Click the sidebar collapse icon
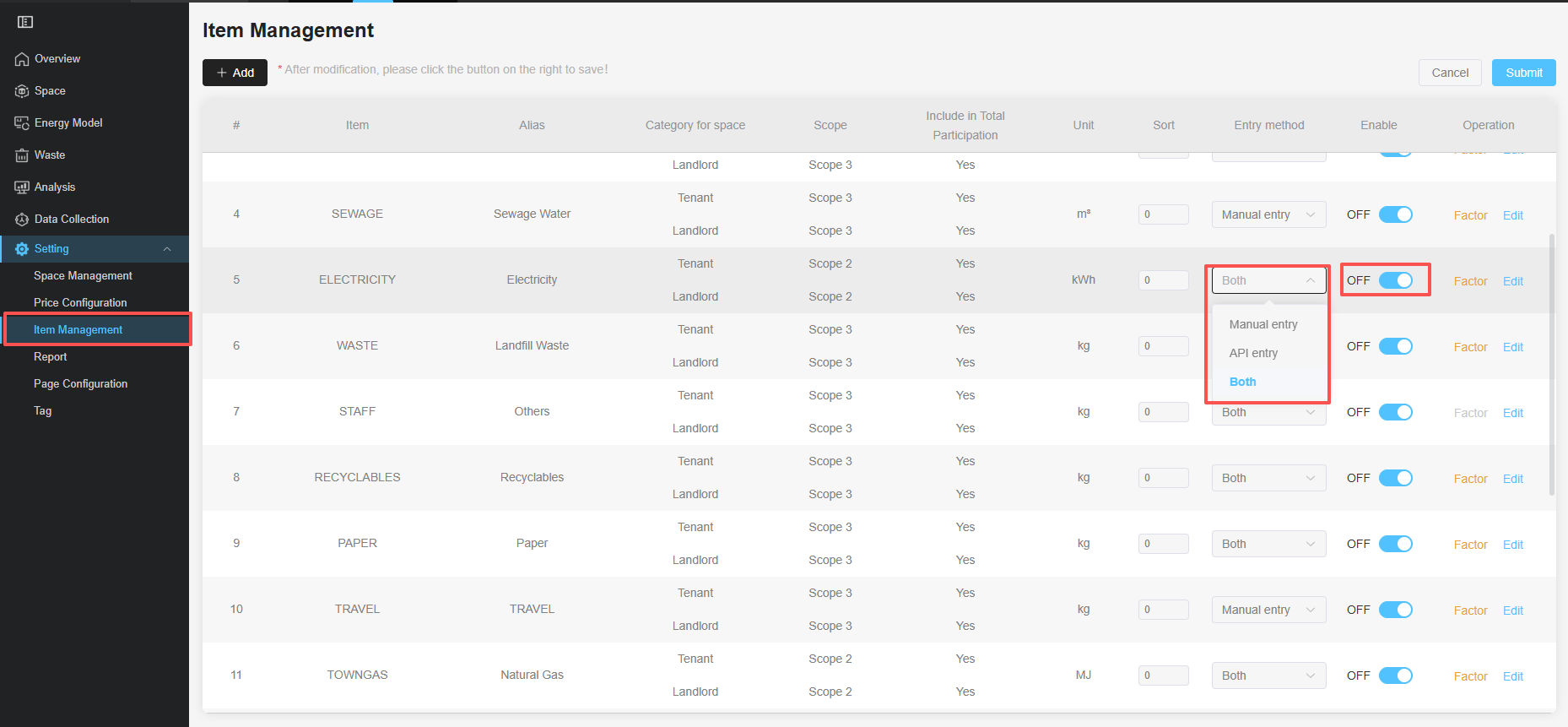1568x727 pixels. (25, 22)
